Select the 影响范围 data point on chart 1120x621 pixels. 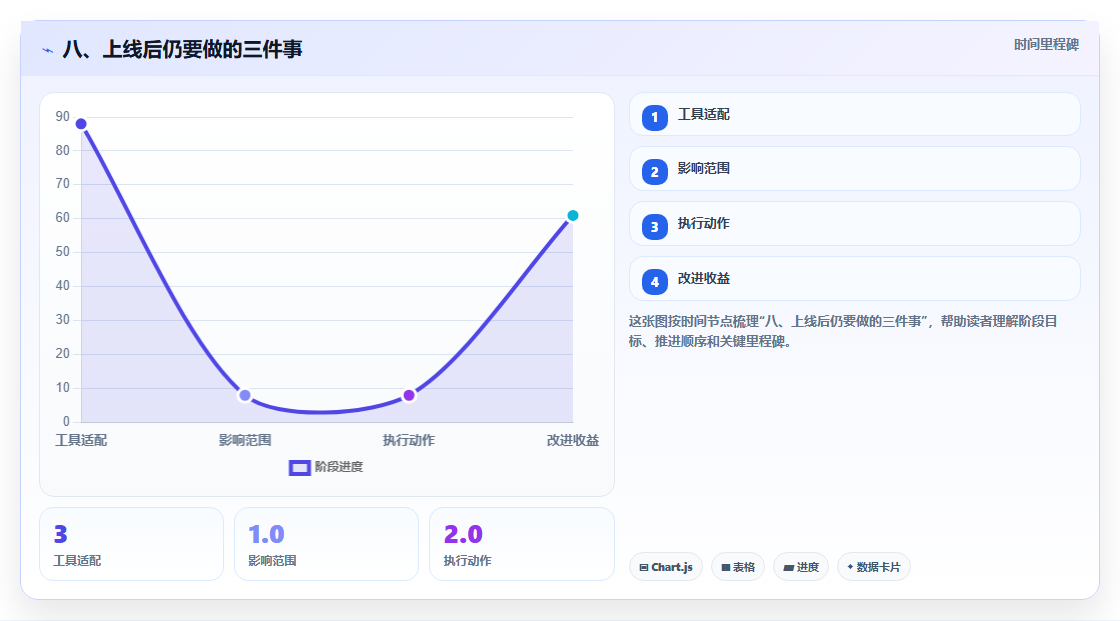(x=245, y=395)
